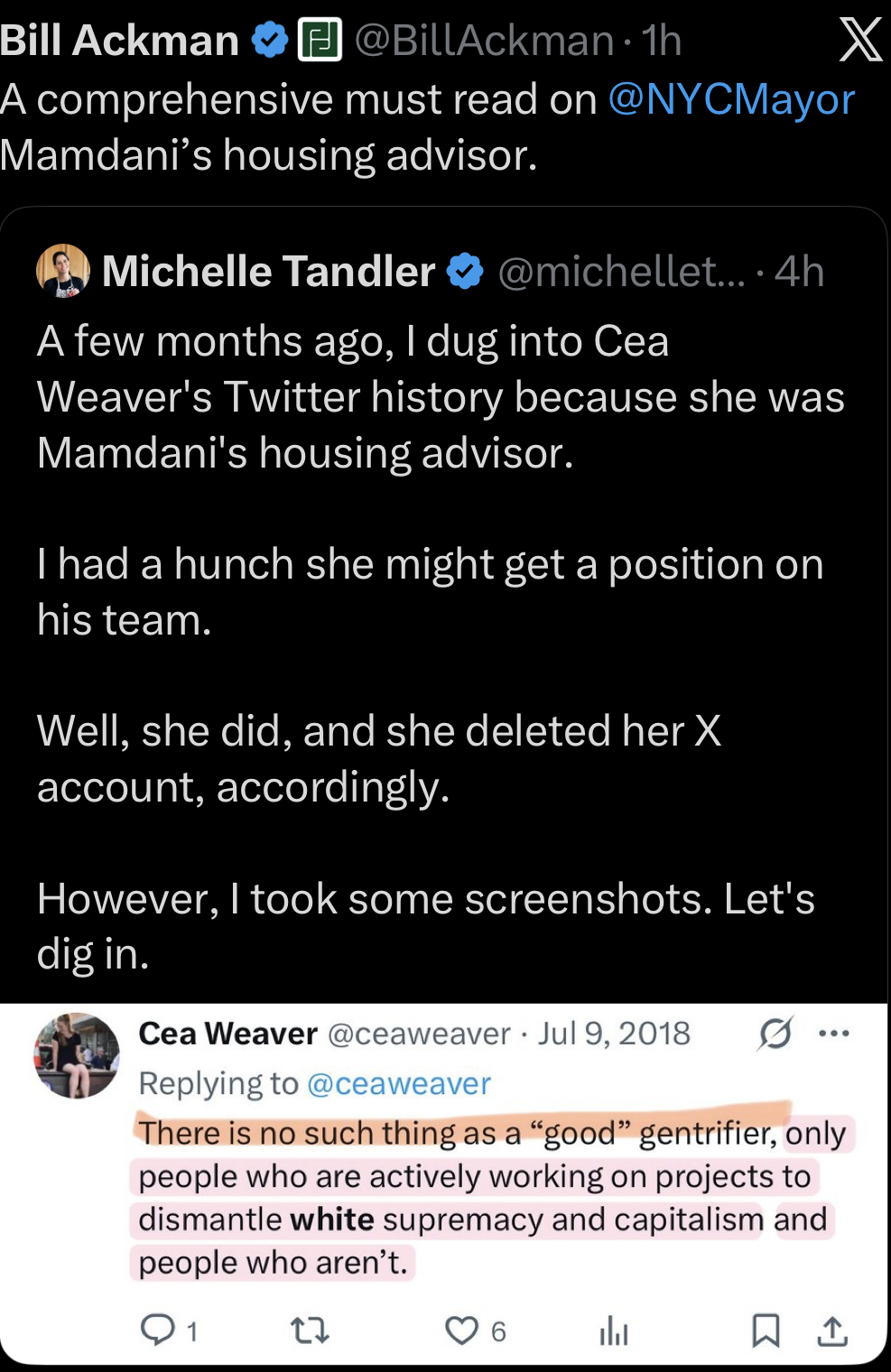Viewport: 891px width, 1372px height.
Task: Click the green affiliation badge beside Bill Ackman
Action: [320, 41]
